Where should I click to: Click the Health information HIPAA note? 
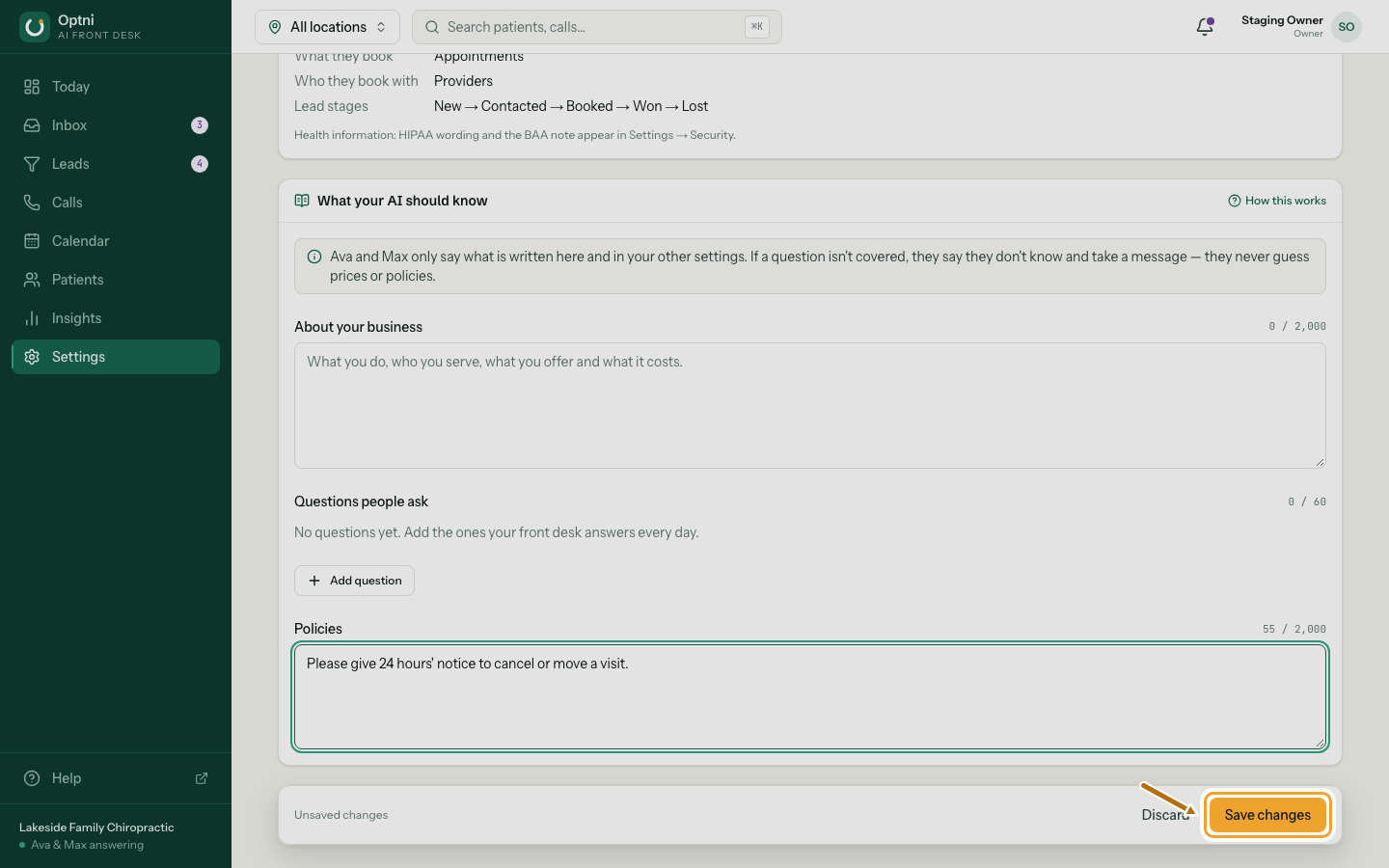[x=515, y=135]
